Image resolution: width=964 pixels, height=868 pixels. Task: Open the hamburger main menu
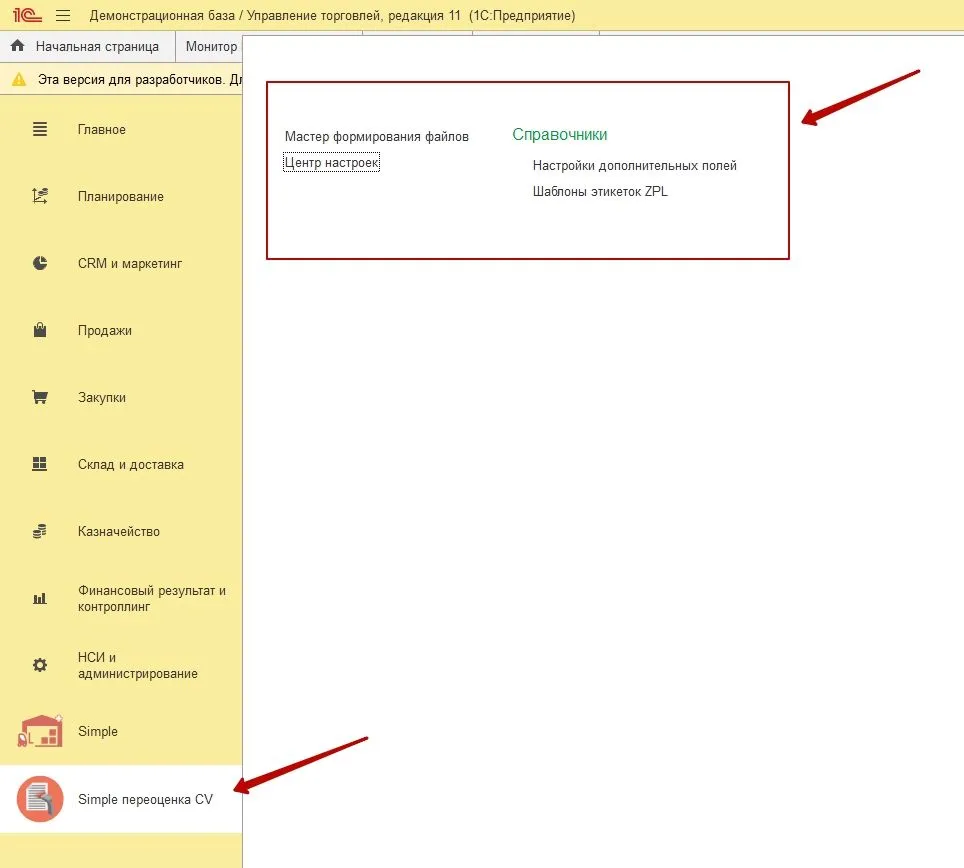[63, 15]
